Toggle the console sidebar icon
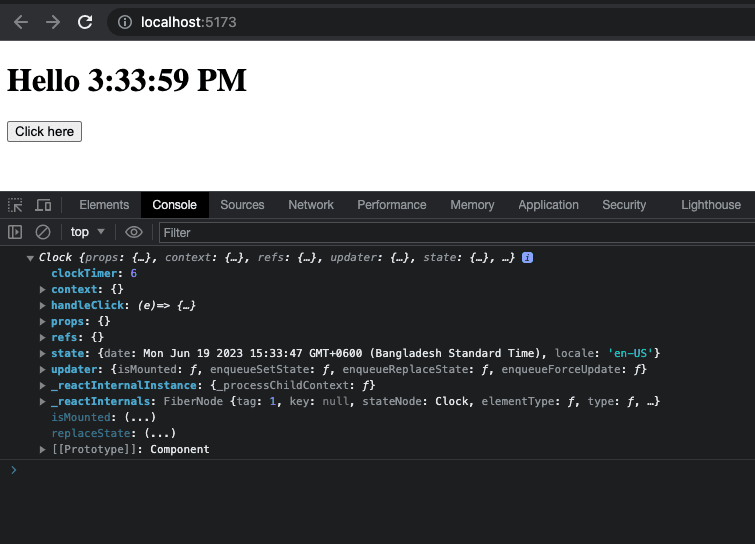The height and width of the screenshot is (544, 755). (15, 233)
